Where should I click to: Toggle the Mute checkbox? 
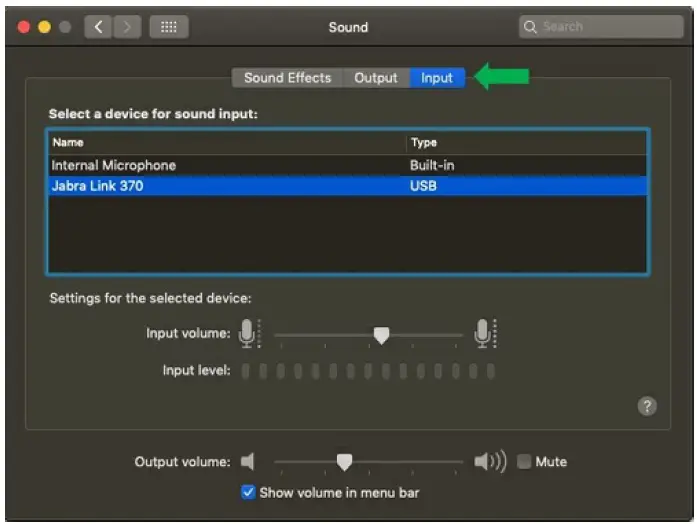tap(524, 461)
